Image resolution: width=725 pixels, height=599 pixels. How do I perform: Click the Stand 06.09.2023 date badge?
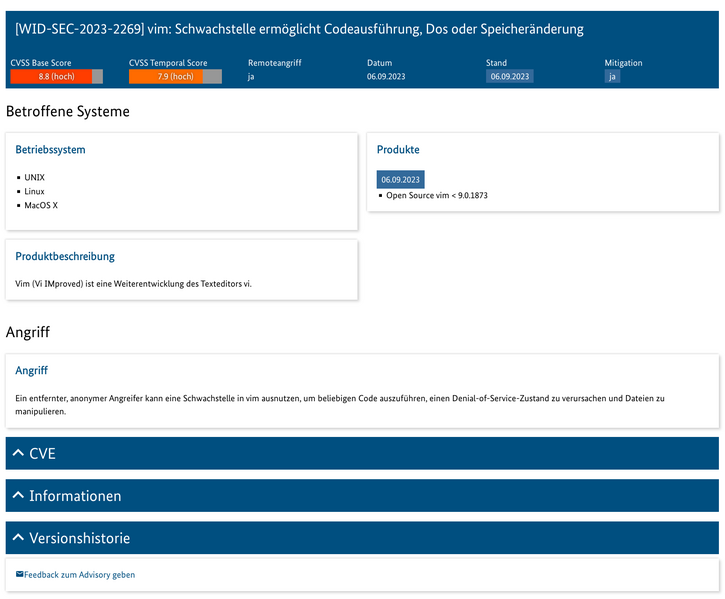510,76
